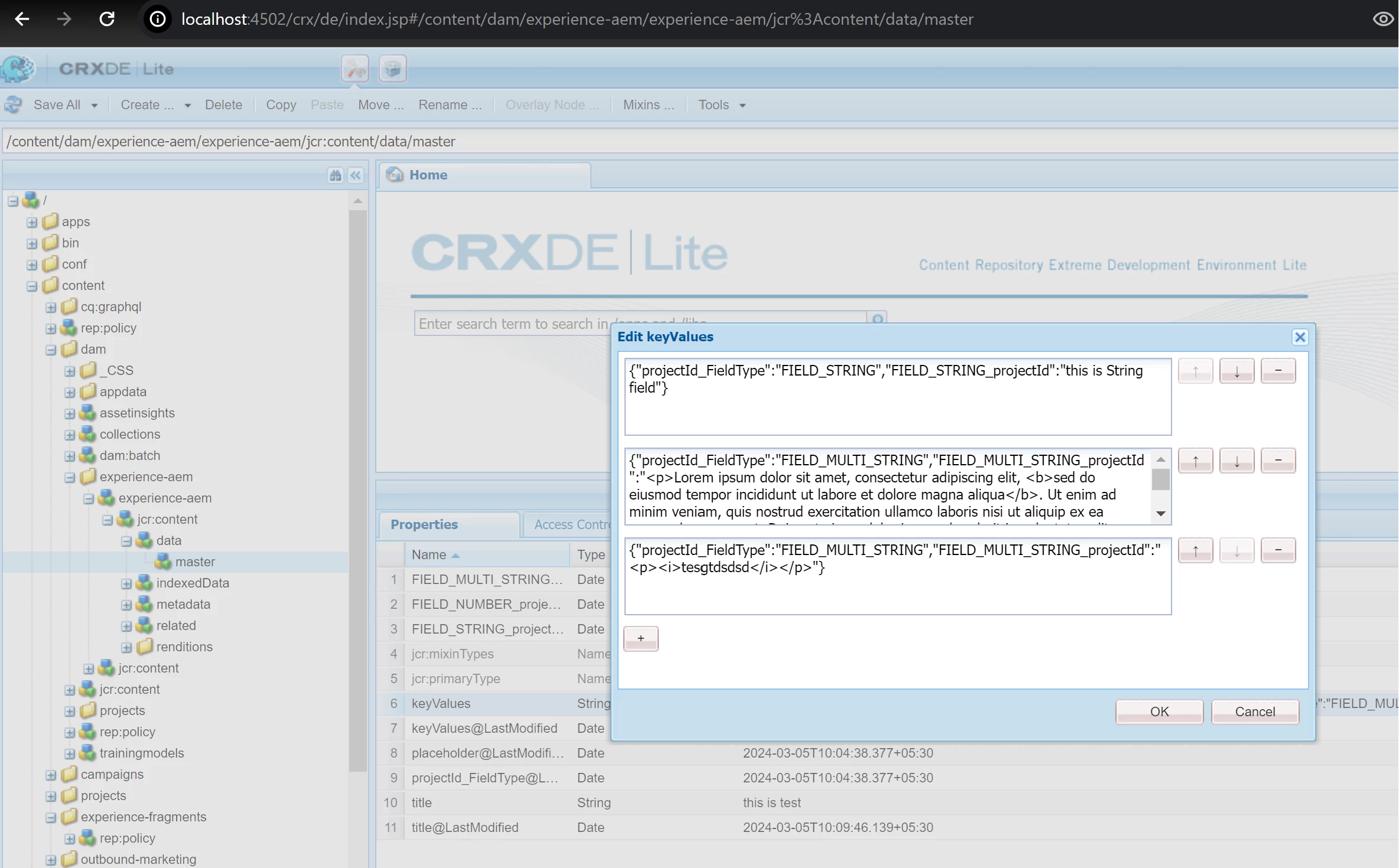Move second keyValues entry up
Image resolution: width=1399 pixels, height=868 pixels.
pos(1195,461)
